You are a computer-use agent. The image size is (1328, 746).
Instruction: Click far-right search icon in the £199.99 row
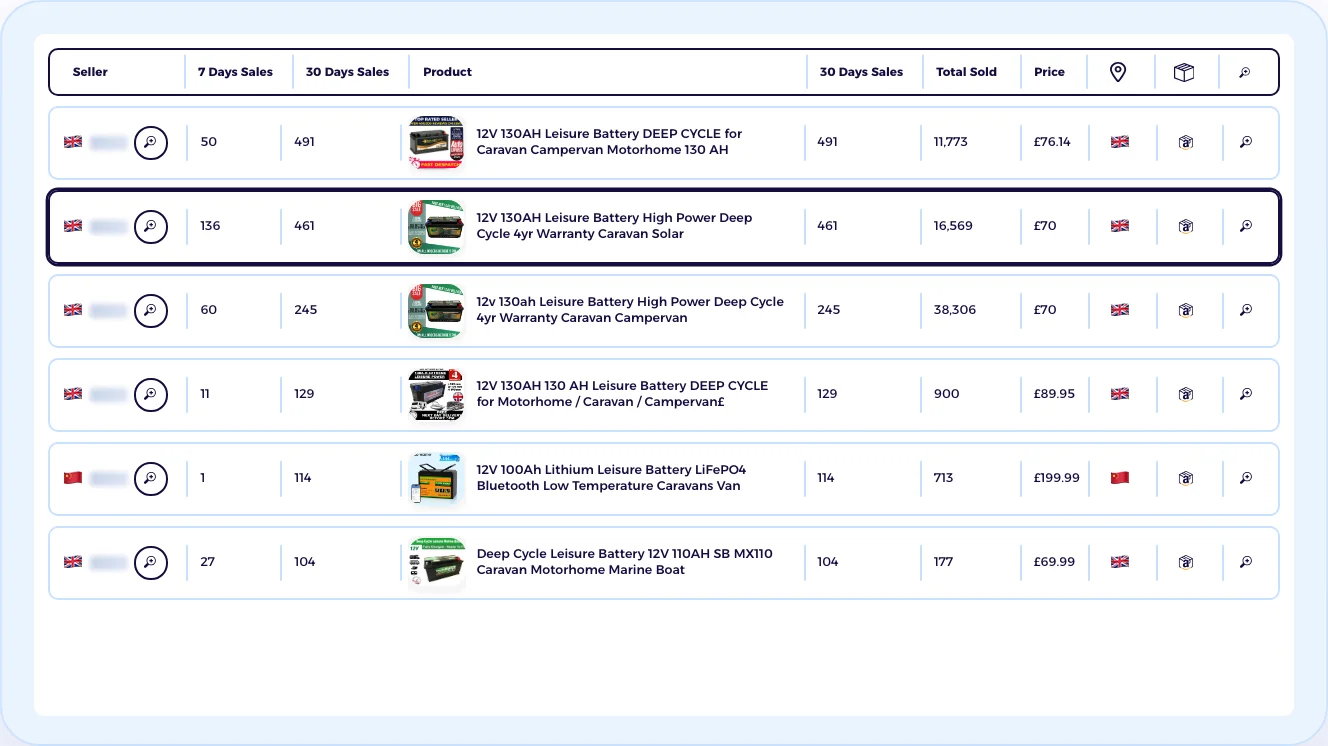(x=1246, y=478)
